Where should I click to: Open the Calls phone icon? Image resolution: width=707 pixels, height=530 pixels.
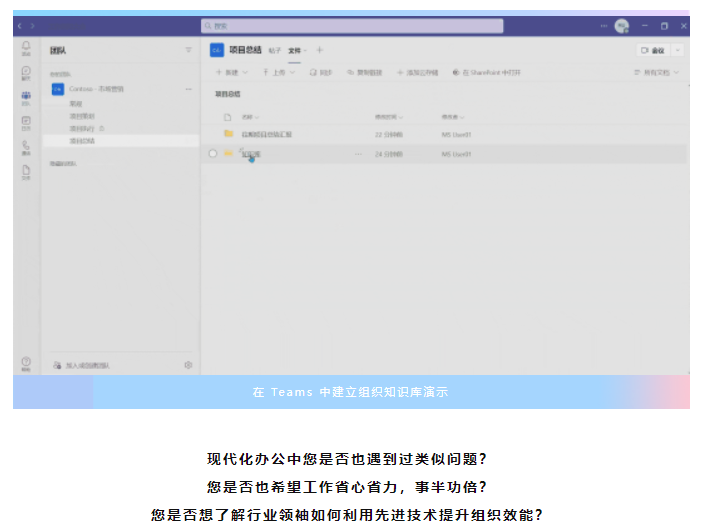point(26,147)
